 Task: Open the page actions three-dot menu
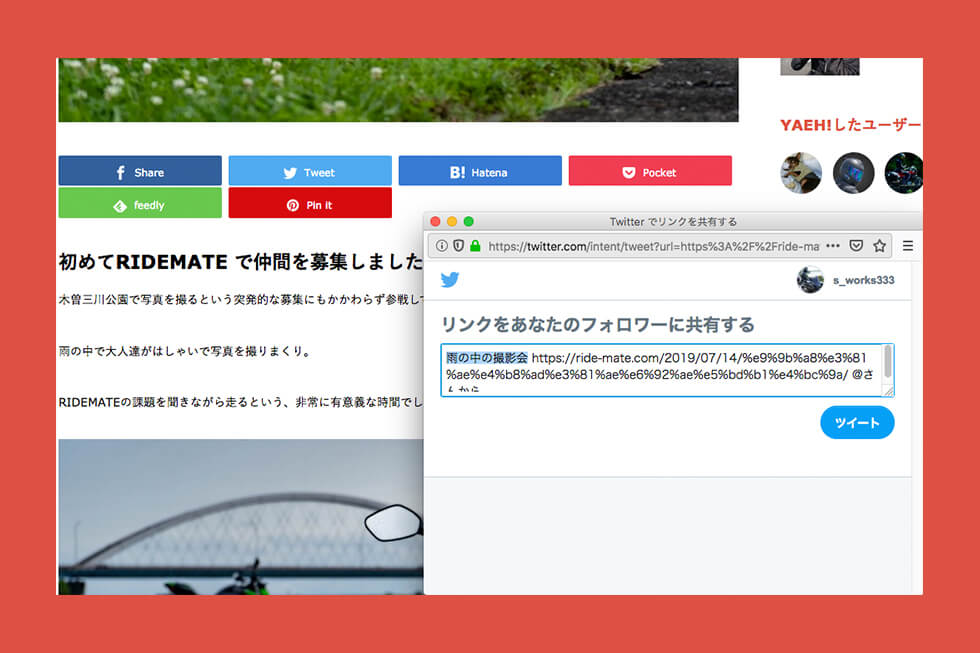coord(832,246)
